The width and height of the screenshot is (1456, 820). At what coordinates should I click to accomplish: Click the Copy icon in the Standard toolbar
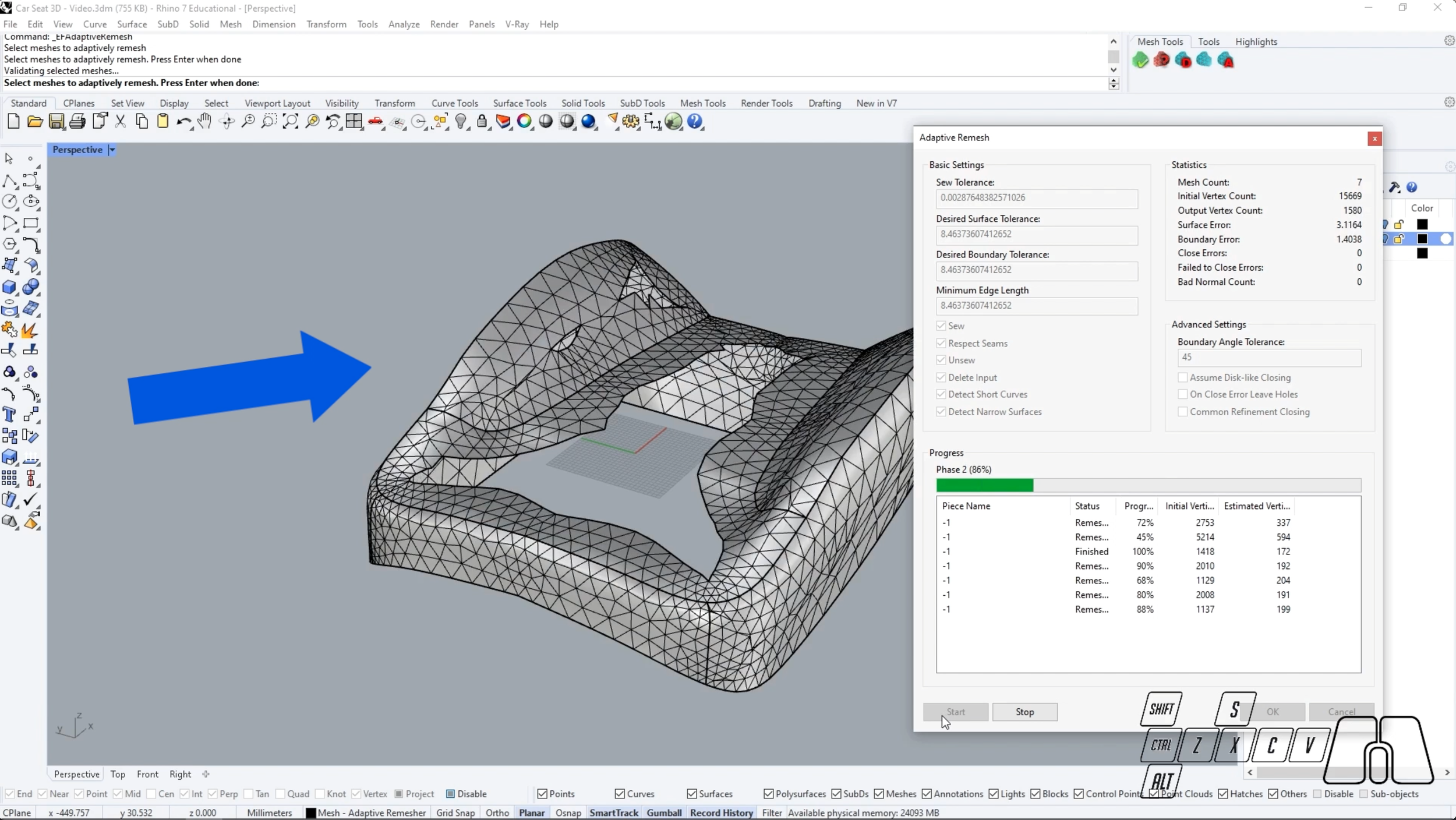(142, 122)
